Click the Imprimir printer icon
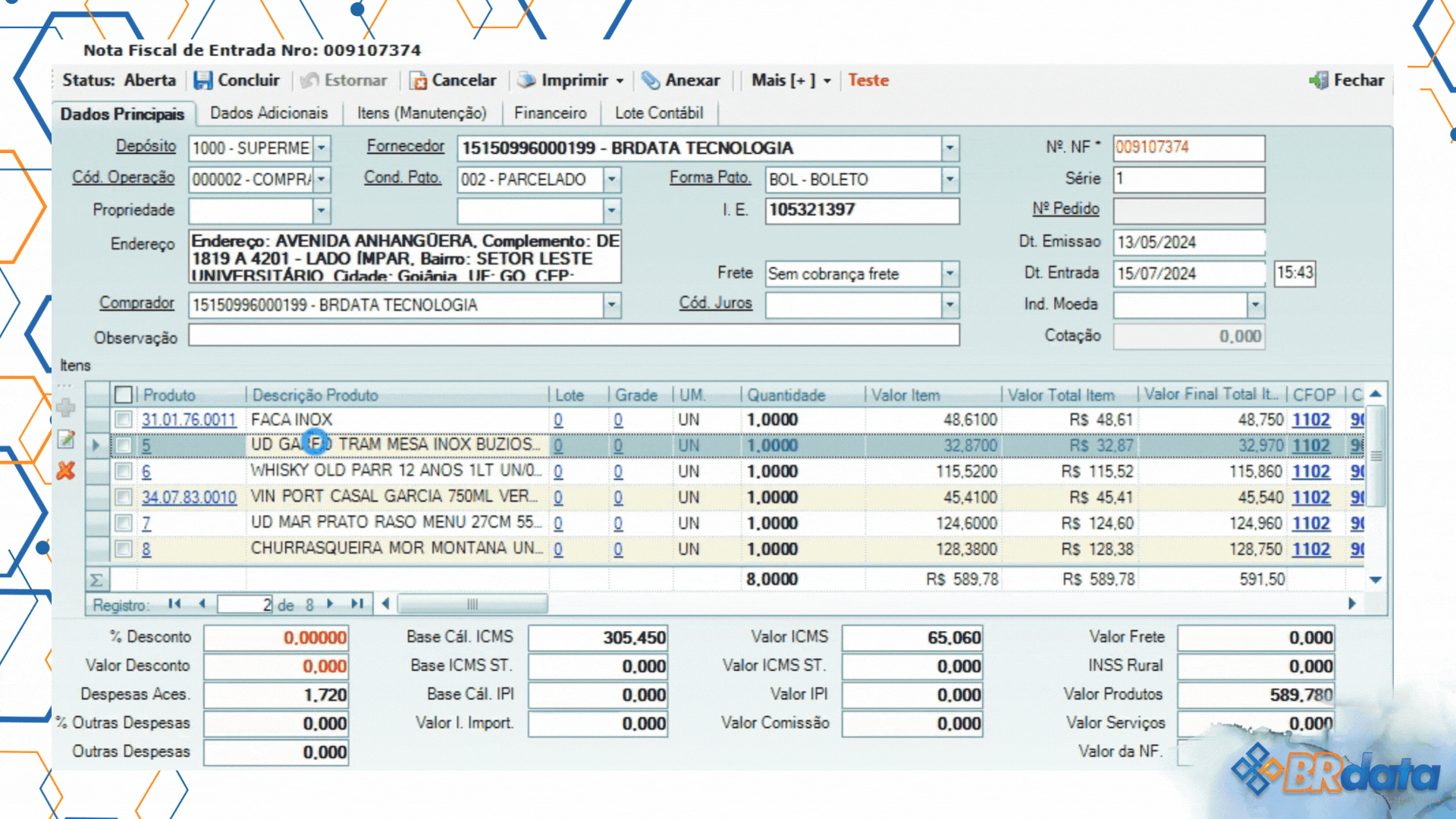This screenshot has width=1456, height=819. pos(526,80)
